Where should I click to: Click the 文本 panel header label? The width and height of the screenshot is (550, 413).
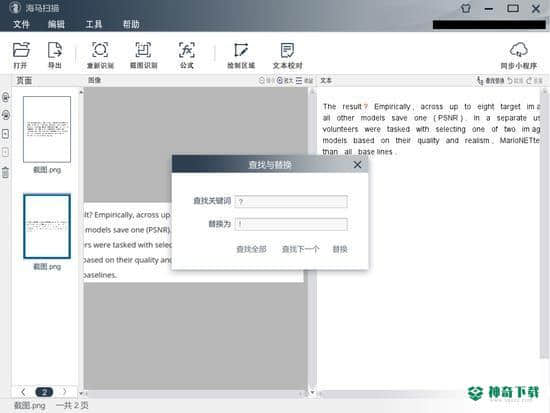[x=326, y=80]
